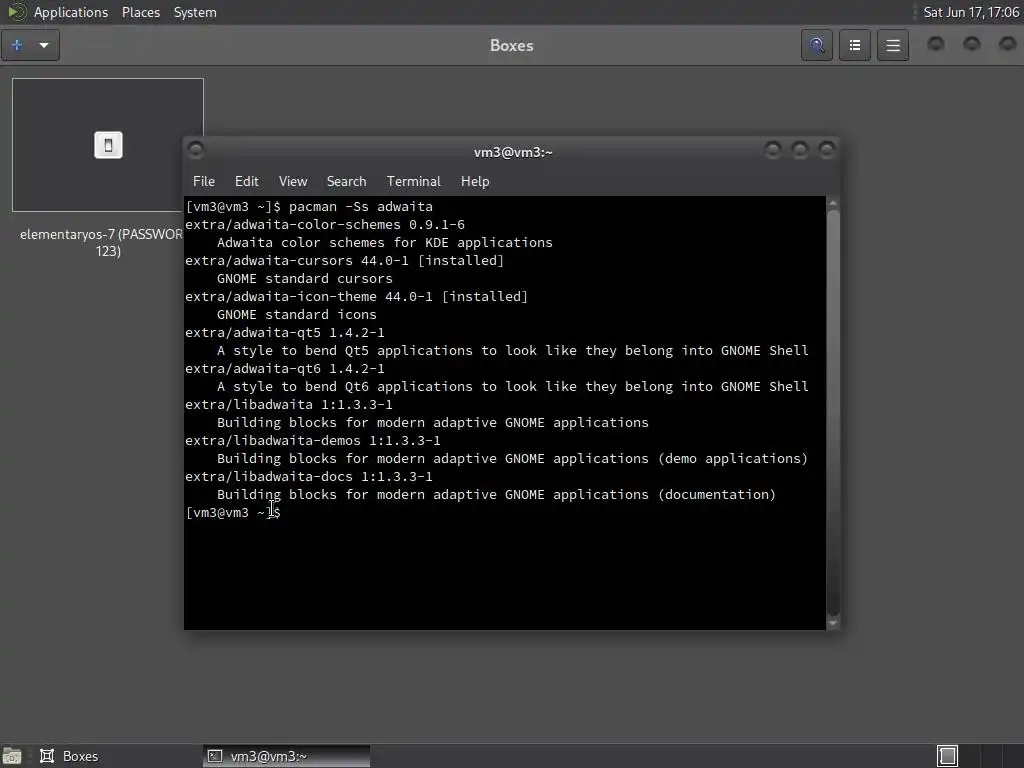The image size is (1024, 768).
Task: Click the text Adwaita color schemes for KDE applications
Action: [x=385, y=242]
